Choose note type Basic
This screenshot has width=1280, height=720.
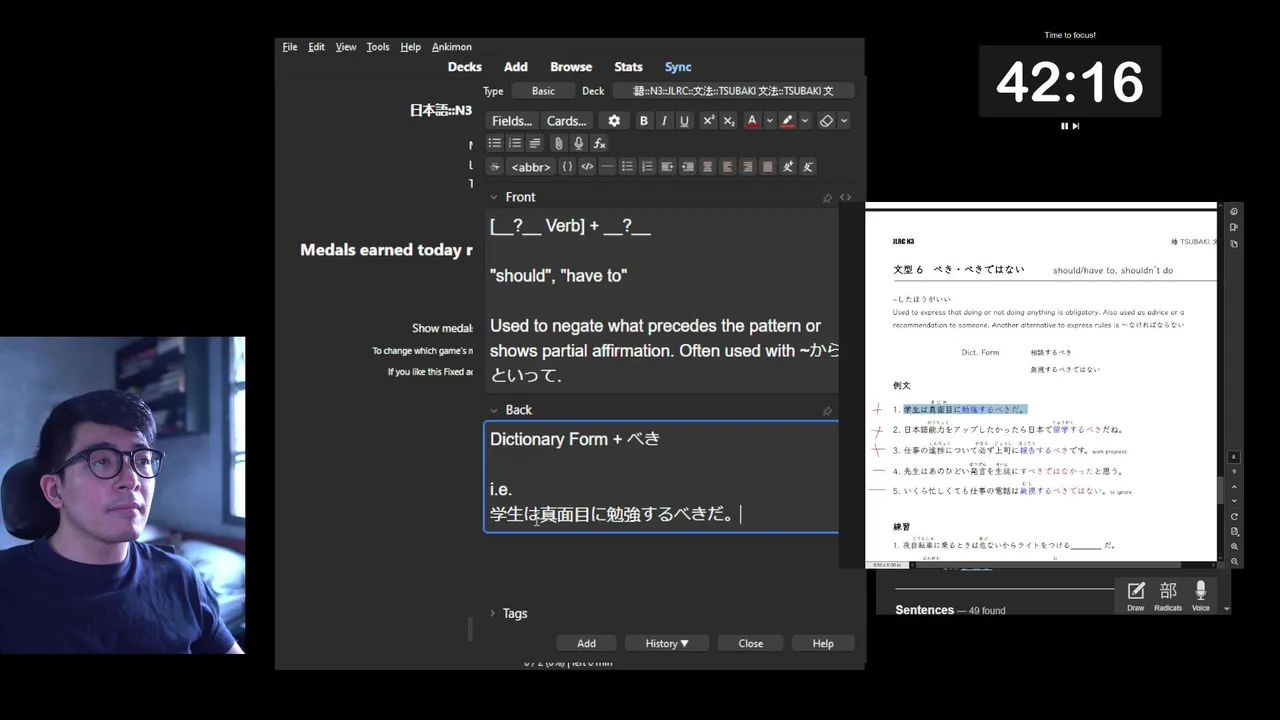(543, 91)
